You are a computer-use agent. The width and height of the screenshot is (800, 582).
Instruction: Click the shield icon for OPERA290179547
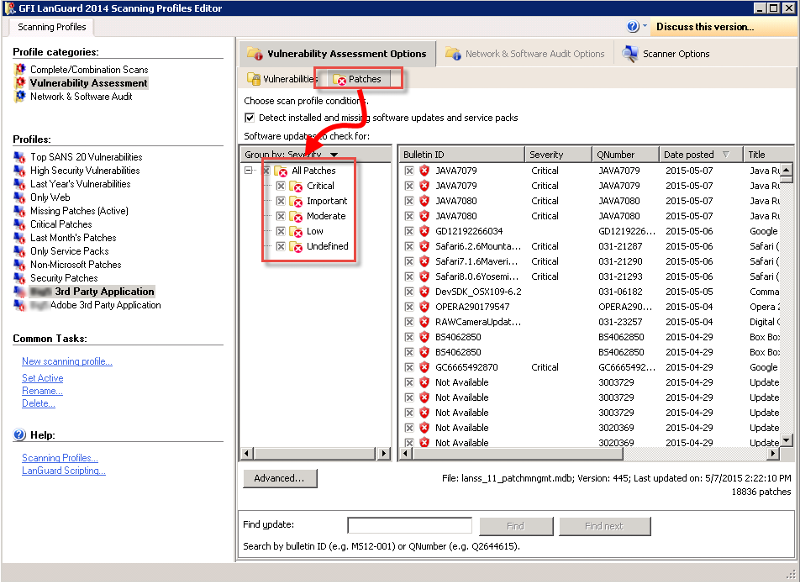coord(424,307)
